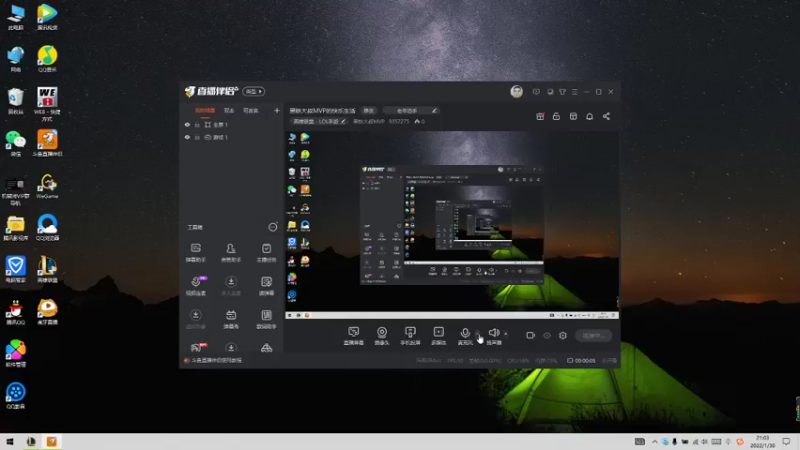Add a 多媒体 multimedia source

(438, 336)
